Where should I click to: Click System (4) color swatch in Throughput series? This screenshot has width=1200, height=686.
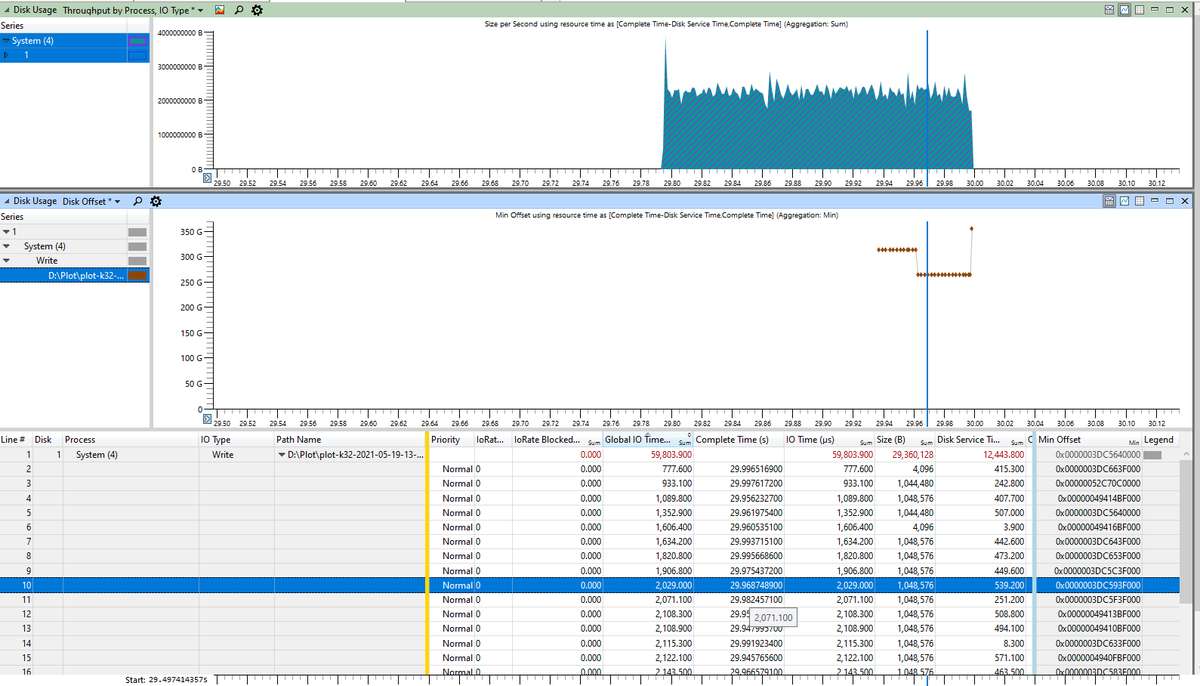[137, 41]
